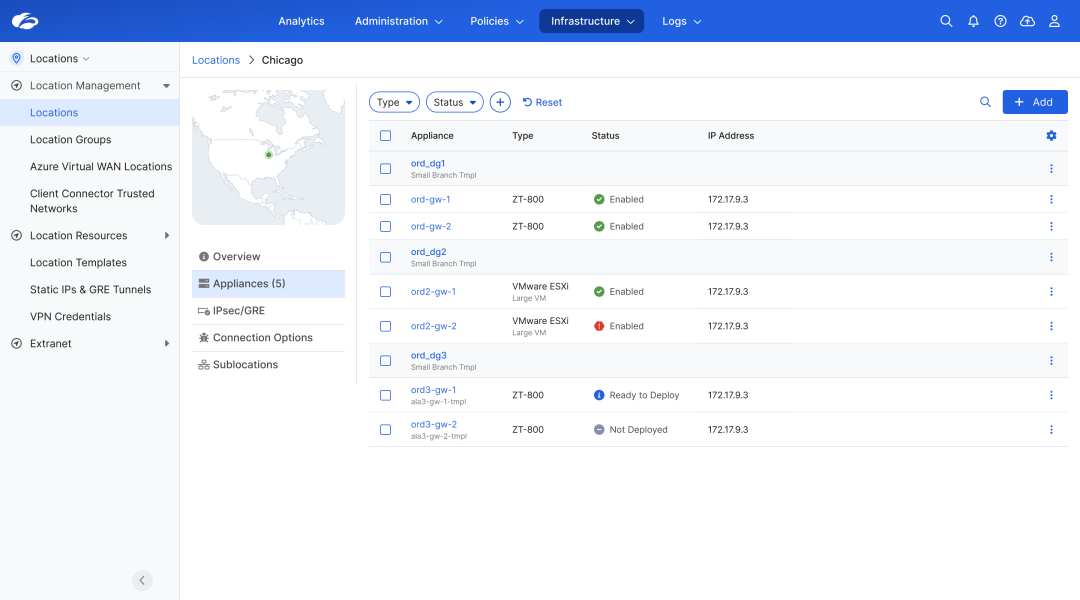
Task: Open the ord3-gw-1 appliance link
Action: tap(433, 390)
